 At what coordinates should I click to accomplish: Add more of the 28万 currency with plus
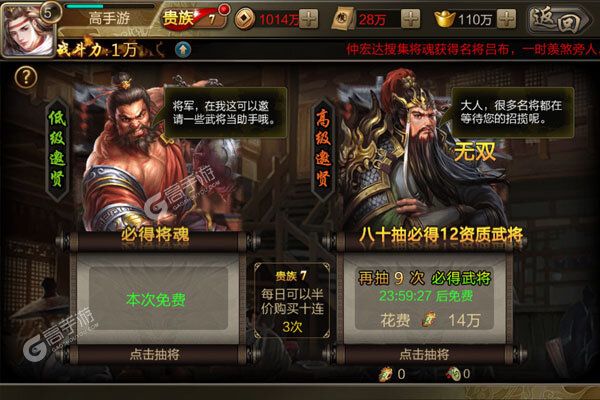pos(410,19)
